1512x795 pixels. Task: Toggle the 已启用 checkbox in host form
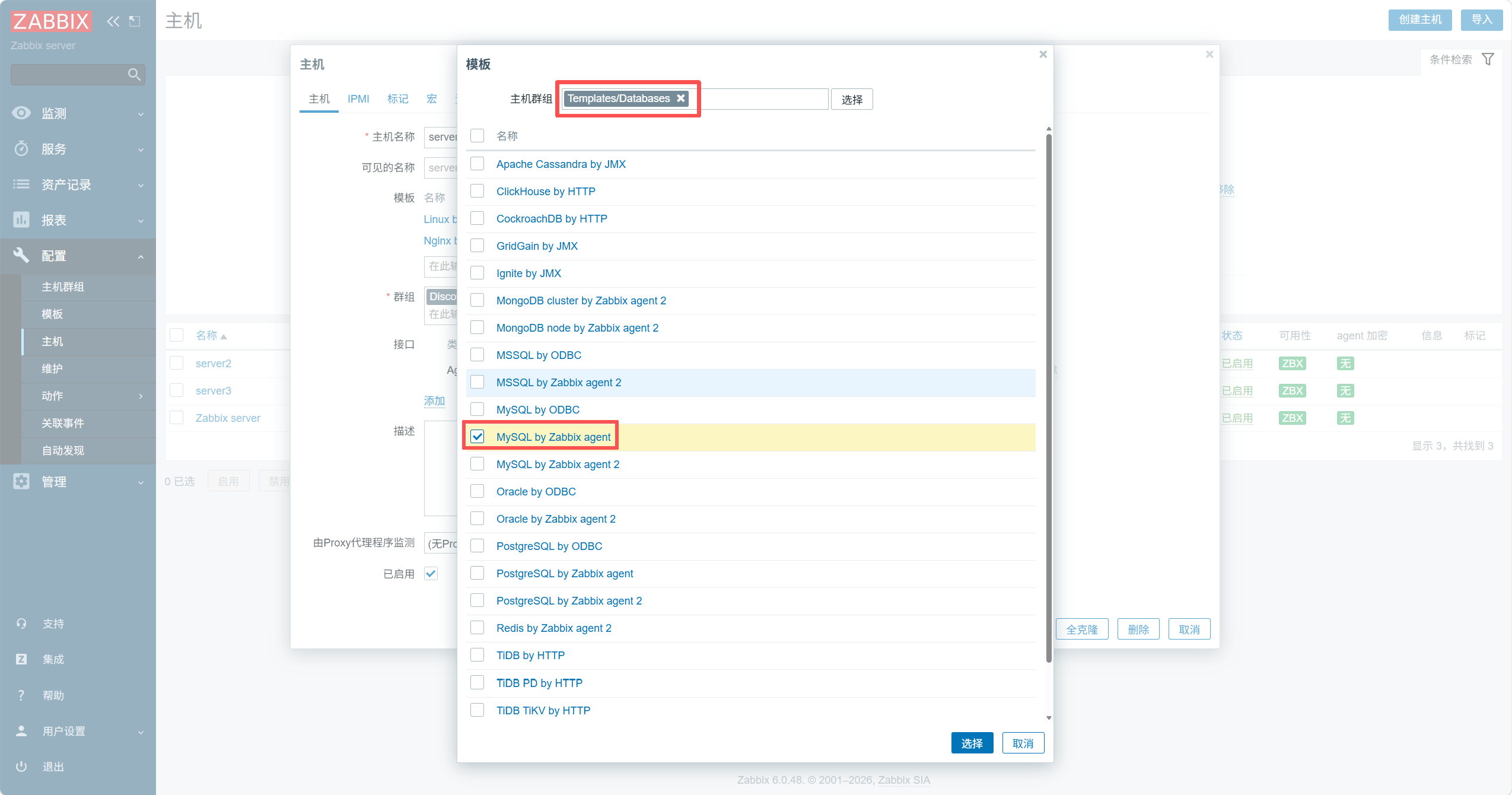pyautogui.click(x=431, y=574)
